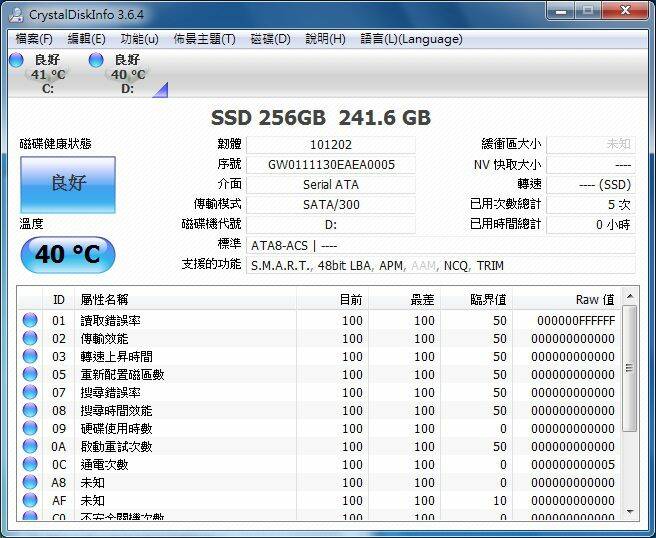Click status orb for 傳輸效能 row
Screen dimensions: 656x538
point(30,338)
